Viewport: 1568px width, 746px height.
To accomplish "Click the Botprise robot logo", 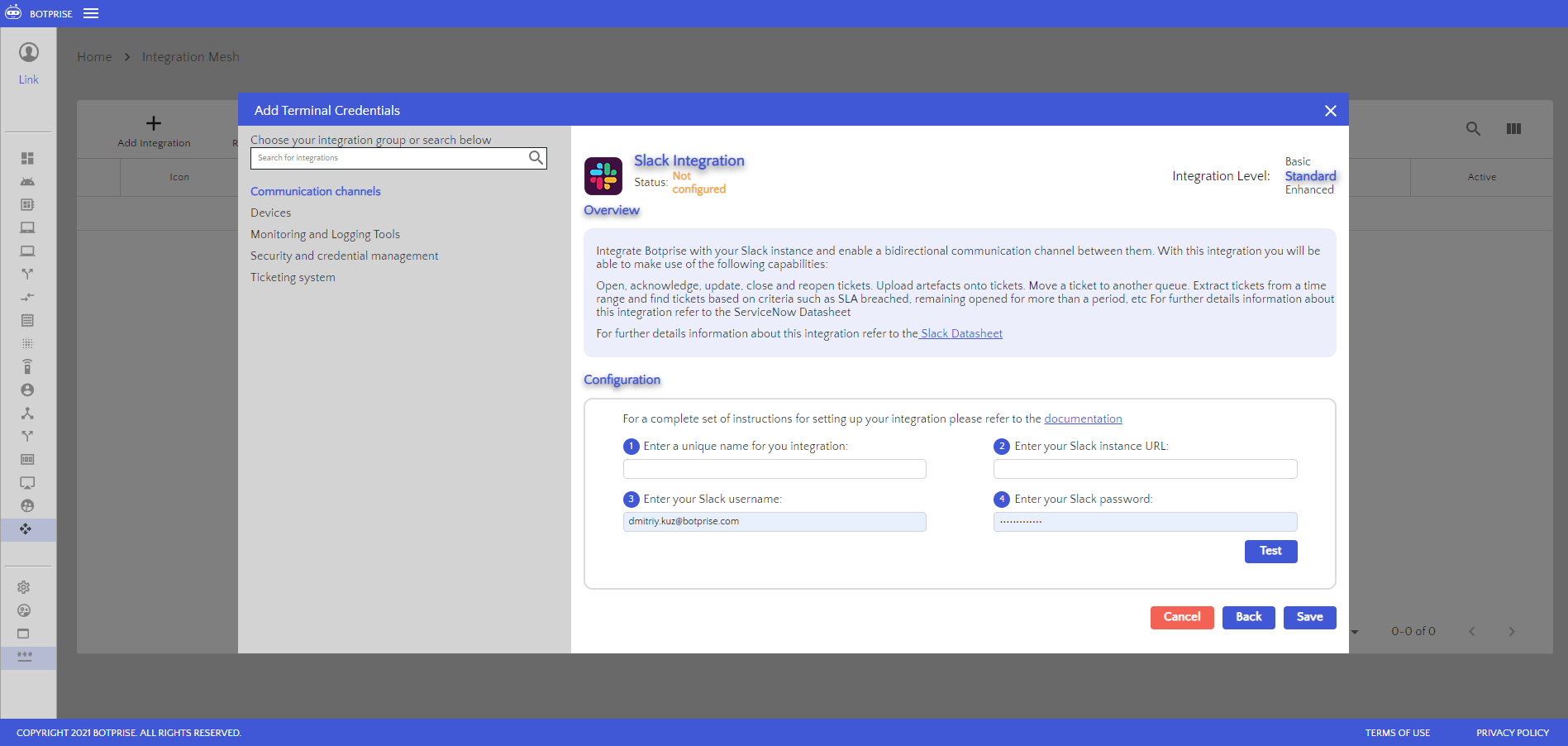I will click(x=13, y=12).
